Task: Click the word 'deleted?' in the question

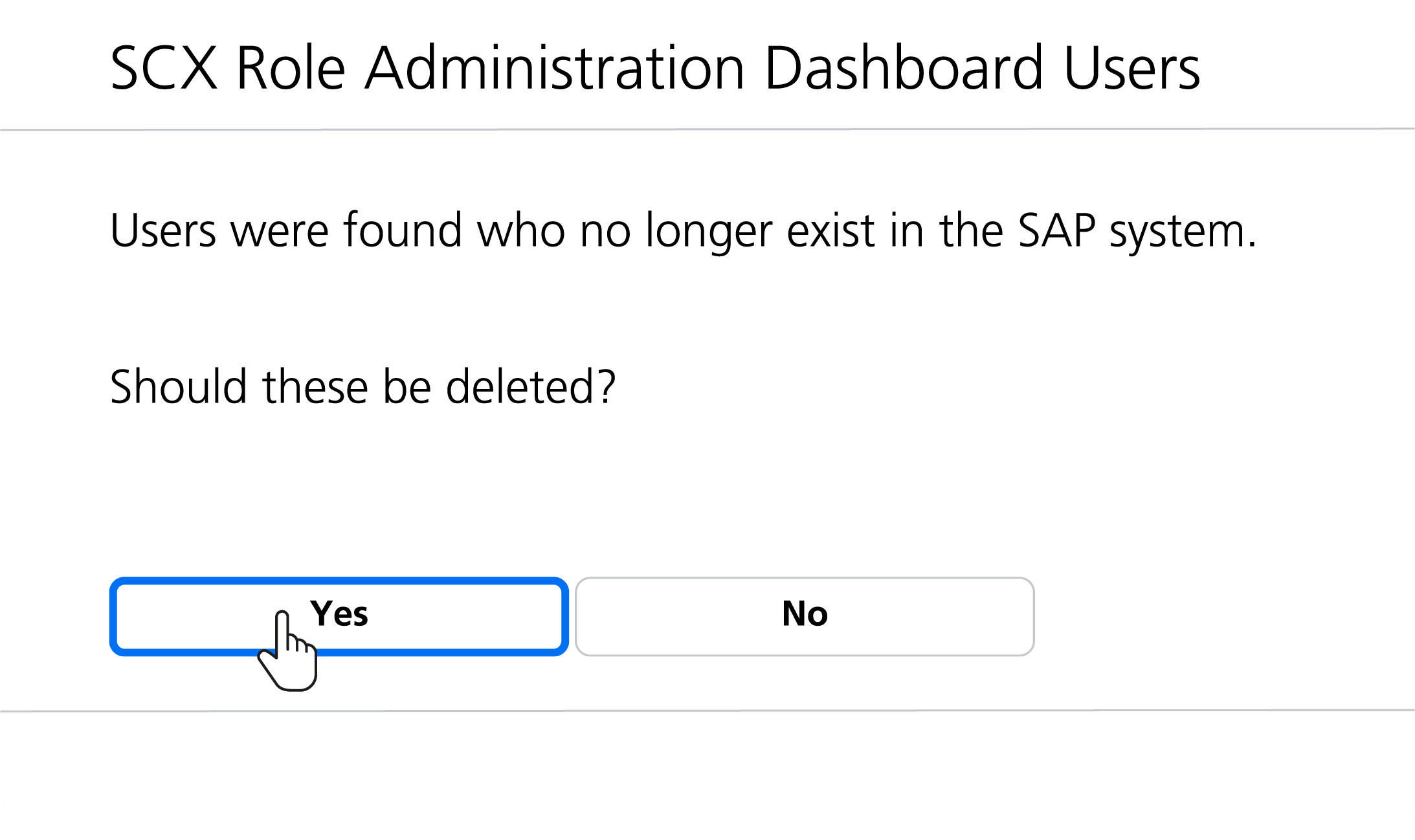Action: pyautogui.click(x=531, y=387)
